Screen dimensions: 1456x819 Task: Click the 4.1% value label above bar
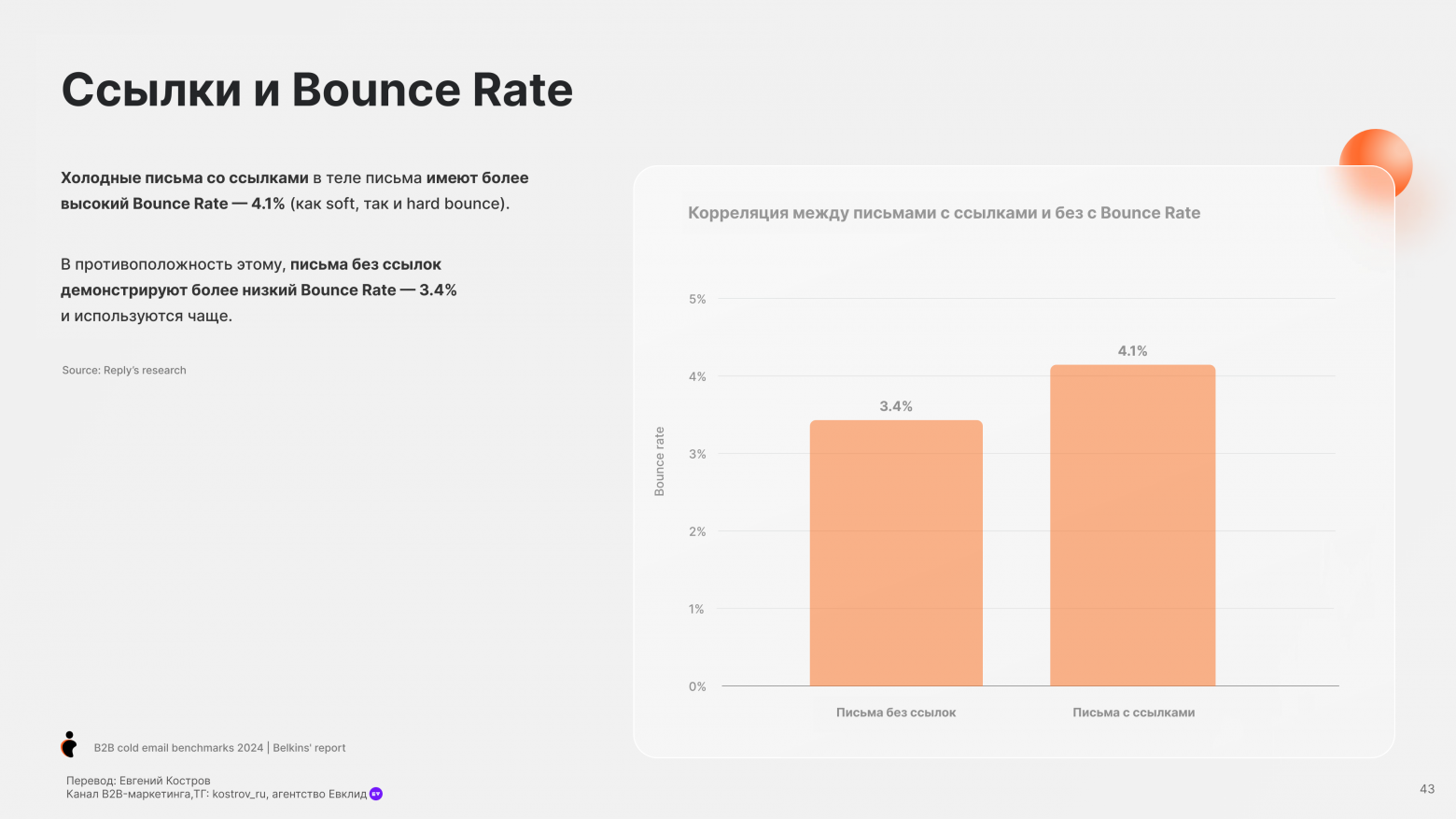tap(1132, 351)
